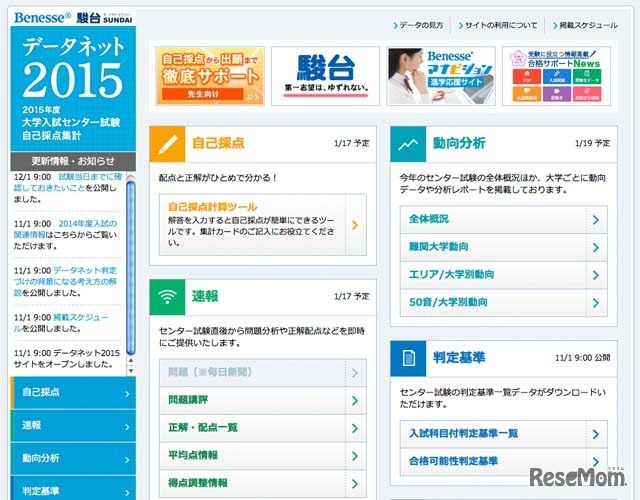Click the Benesse logo in header

[42, 18]
